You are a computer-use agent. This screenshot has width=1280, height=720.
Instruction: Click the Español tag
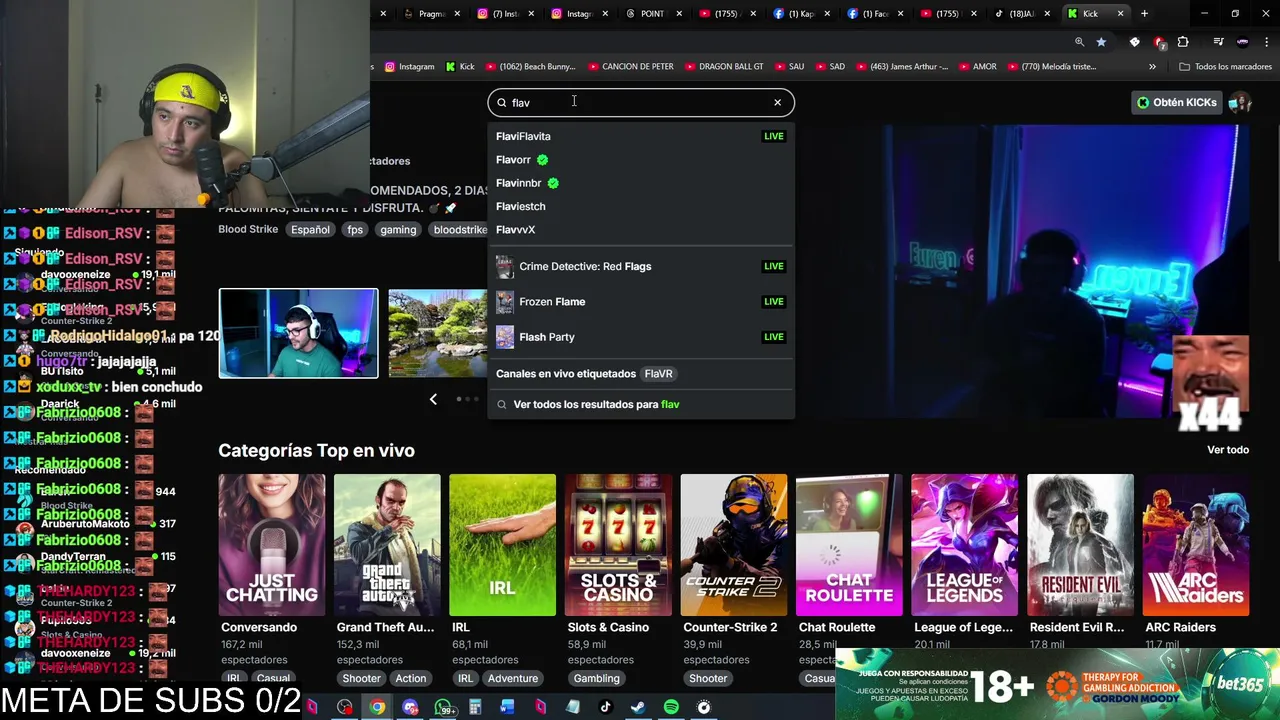tap(310, 230)
